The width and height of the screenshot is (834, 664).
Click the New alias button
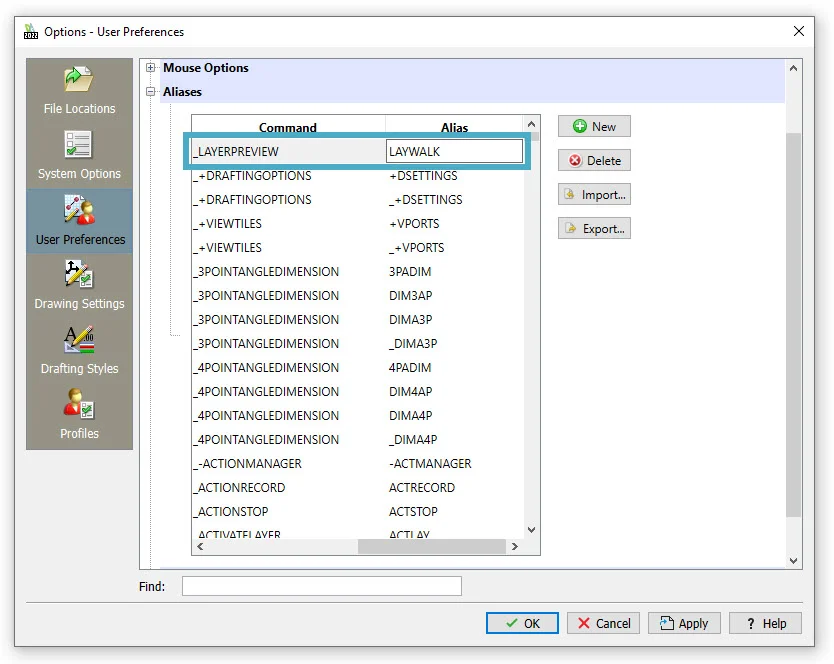point(594,127)
